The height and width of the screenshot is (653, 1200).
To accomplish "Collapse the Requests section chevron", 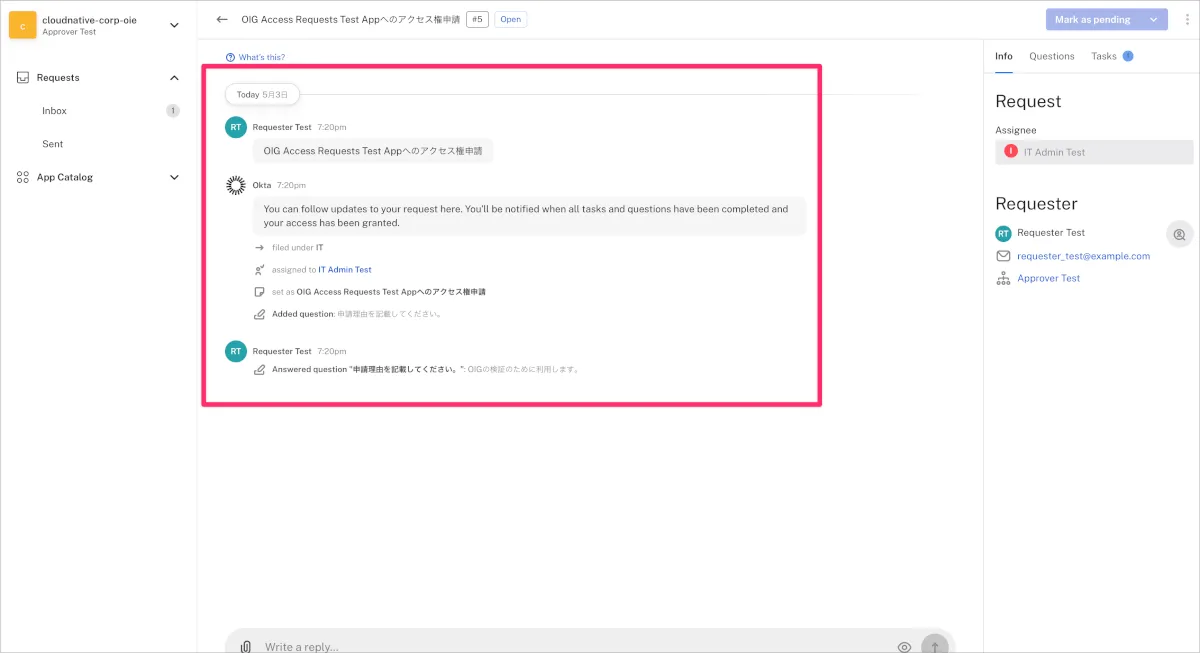I will (x=175, y=78).
